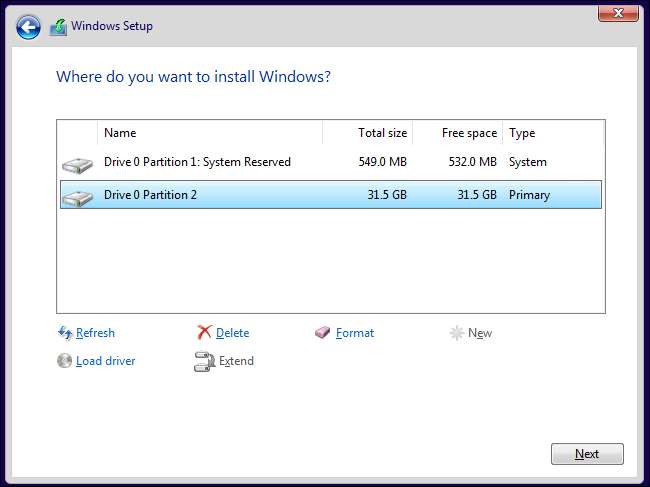Click the Format link text
650x487 pixels.
click(355, 333)
